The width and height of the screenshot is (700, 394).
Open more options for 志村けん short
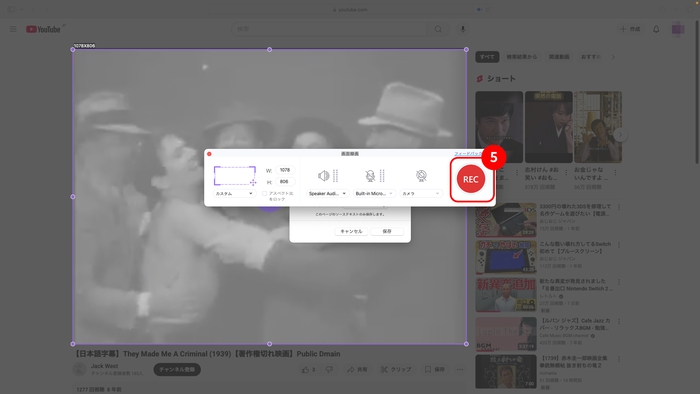pyautogui.click(x=566, y=173)
